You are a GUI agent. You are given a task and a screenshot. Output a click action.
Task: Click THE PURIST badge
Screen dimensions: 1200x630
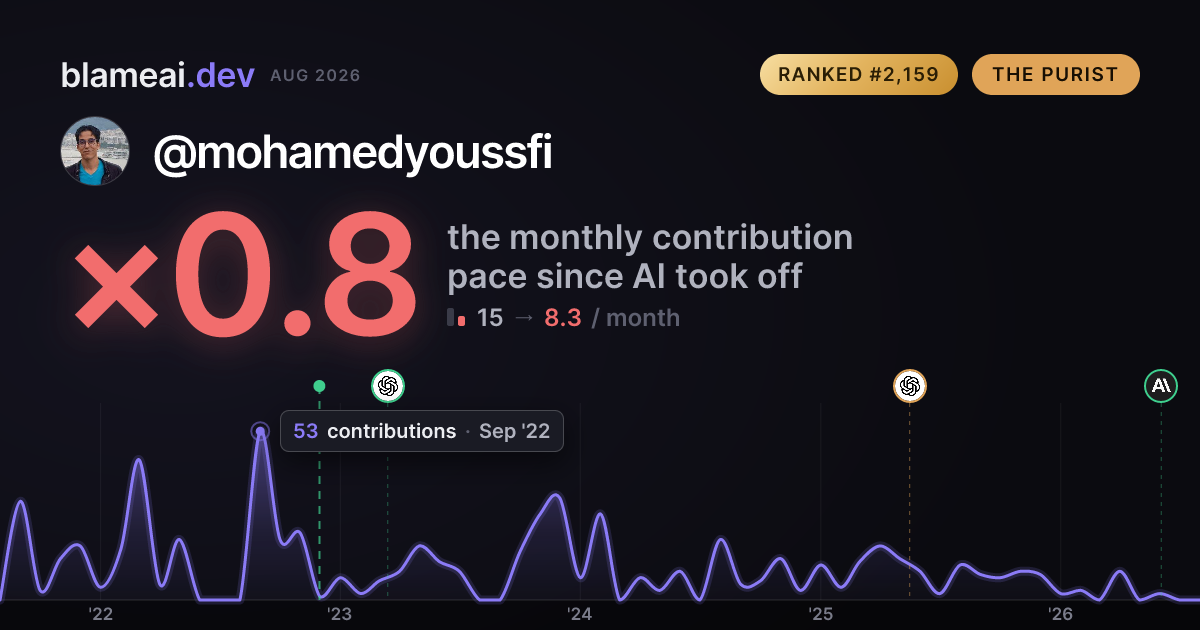(1055, 75)
